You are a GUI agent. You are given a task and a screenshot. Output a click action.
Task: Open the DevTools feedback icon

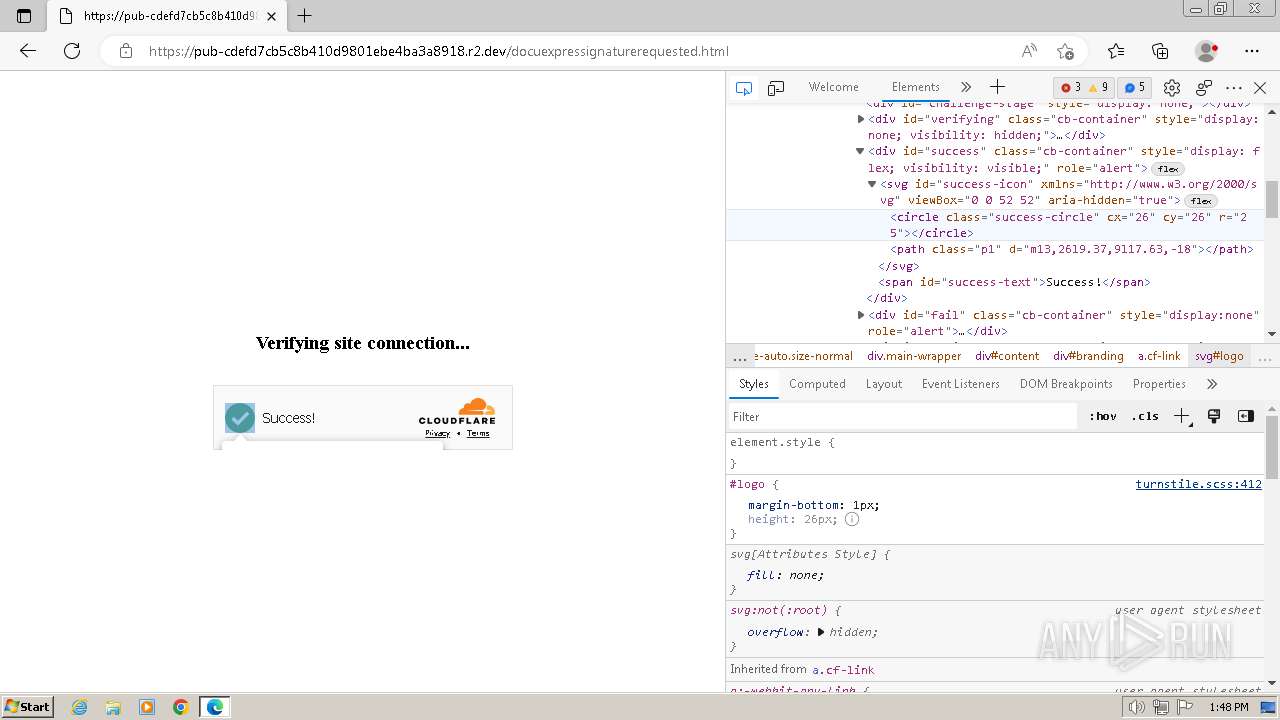pos(1204,88)
